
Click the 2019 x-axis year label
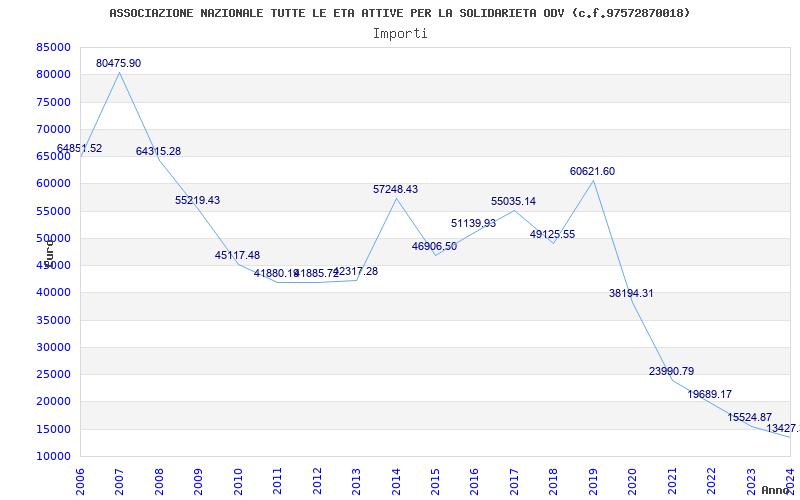[x=592, y=482]
